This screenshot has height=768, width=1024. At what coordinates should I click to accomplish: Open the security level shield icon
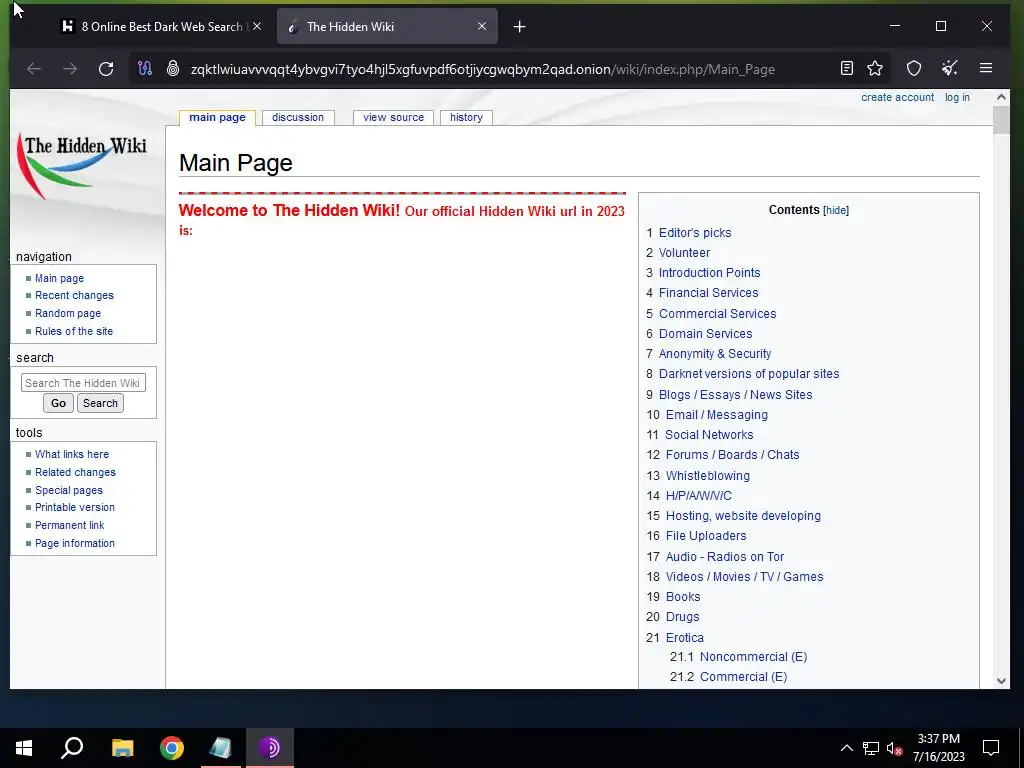(x=914, y=69)
